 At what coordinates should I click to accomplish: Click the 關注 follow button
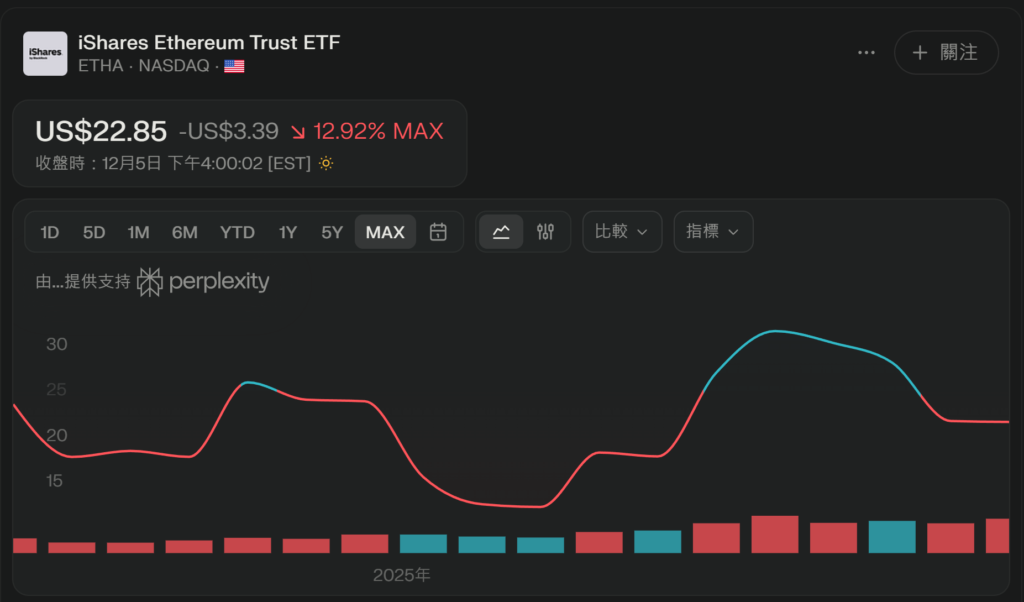point(945,52)
